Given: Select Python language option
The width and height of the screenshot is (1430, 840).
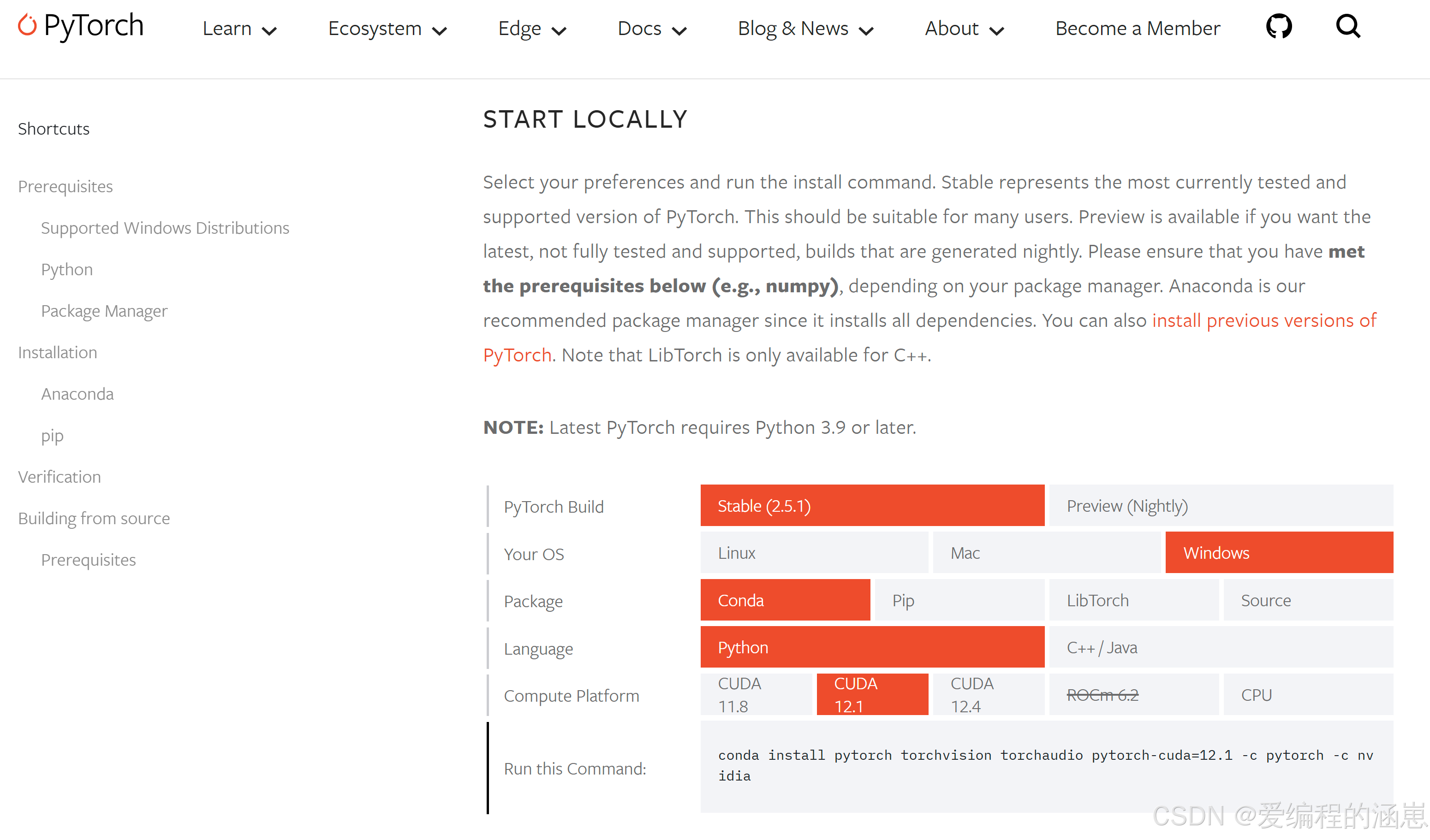Looking at the screenshot, I should point(872,647).
